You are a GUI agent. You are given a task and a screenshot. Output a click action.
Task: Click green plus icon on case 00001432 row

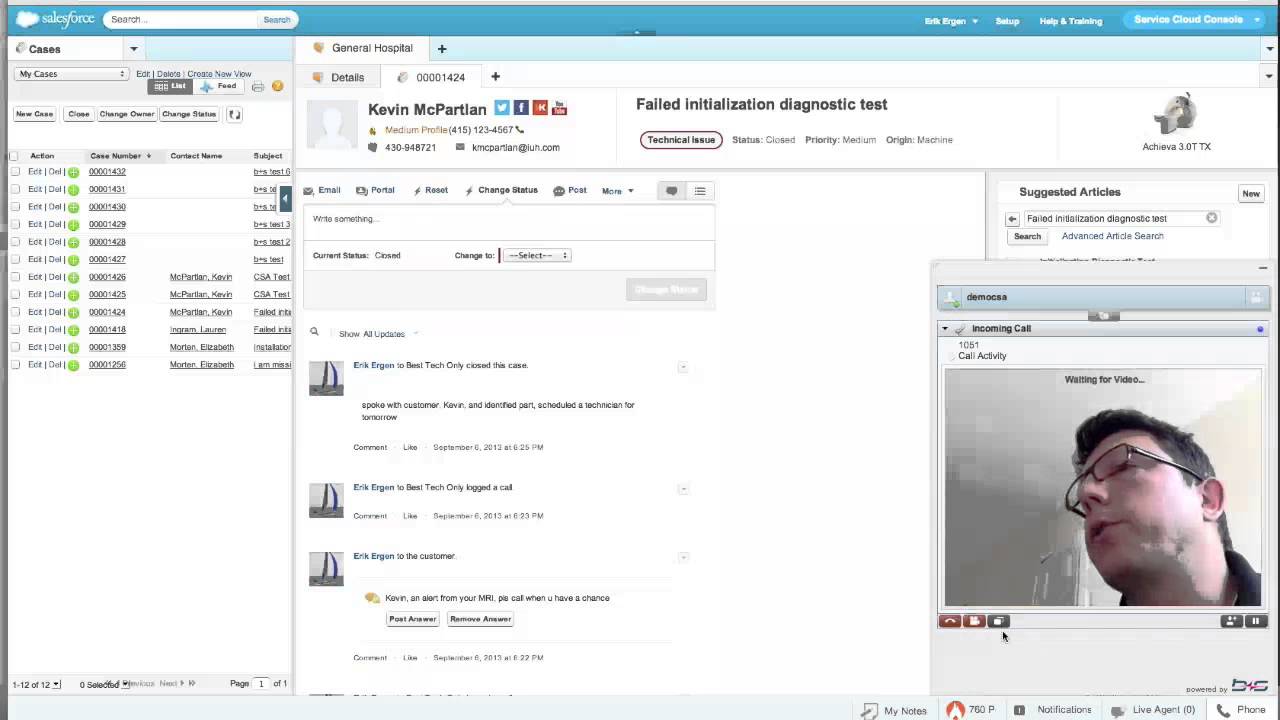pos(73,172)
